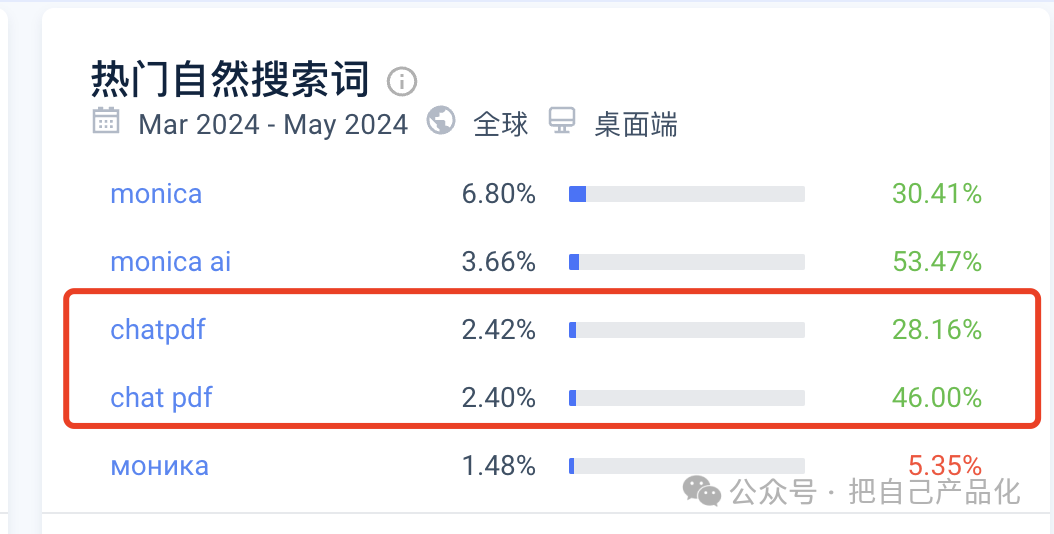Click the traffic share bar for chat pdf

point(687,398)
